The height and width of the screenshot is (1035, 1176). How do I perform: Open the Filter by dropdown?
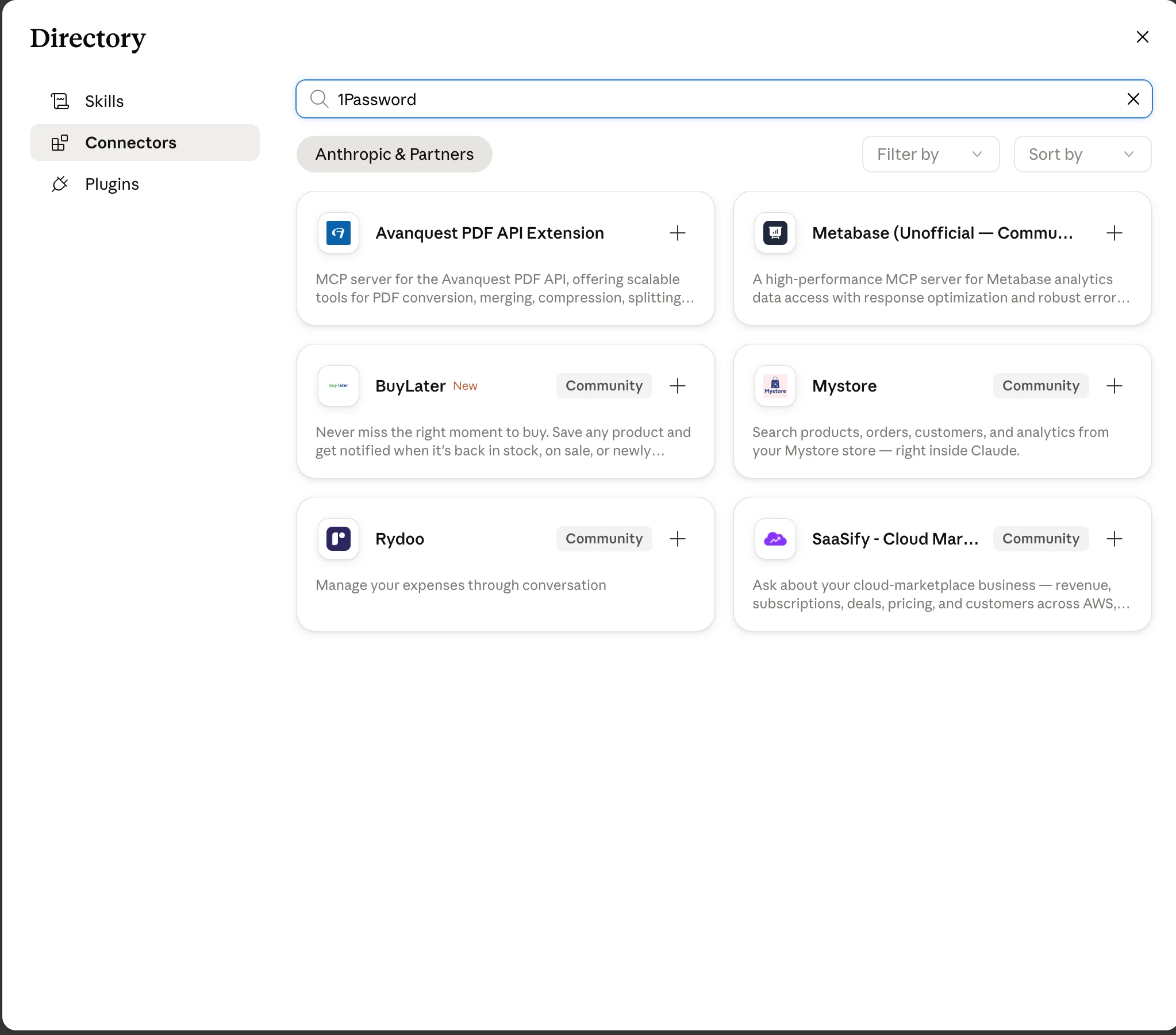click(x=931, y=154)
